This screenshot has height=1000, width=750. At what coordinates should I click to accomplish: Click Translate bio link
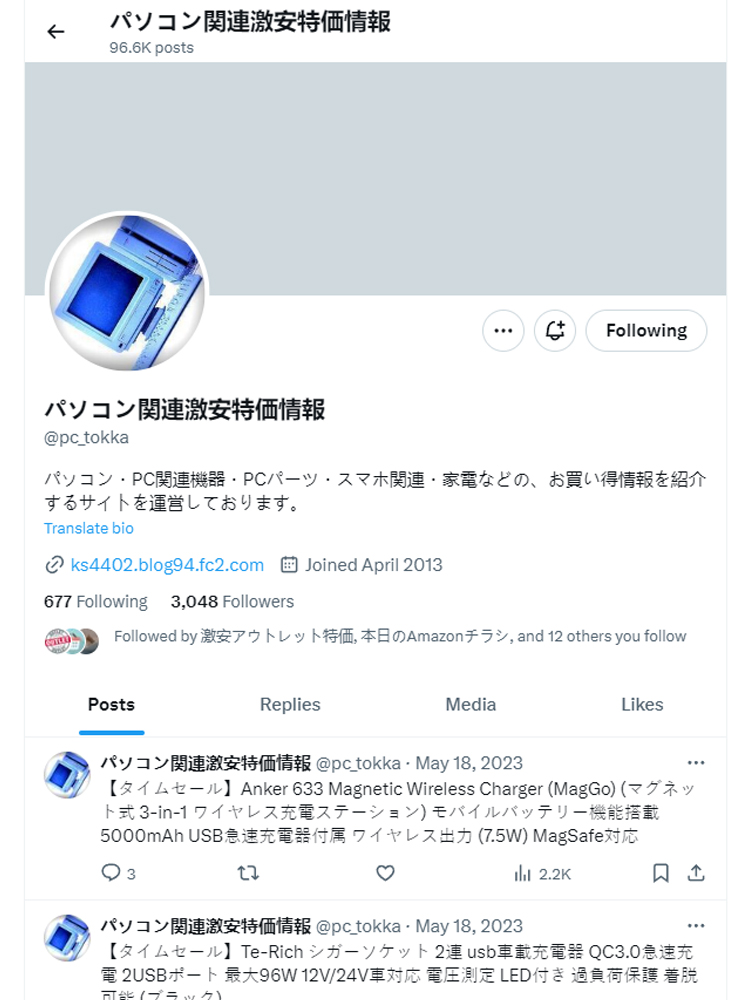(89, 529)
